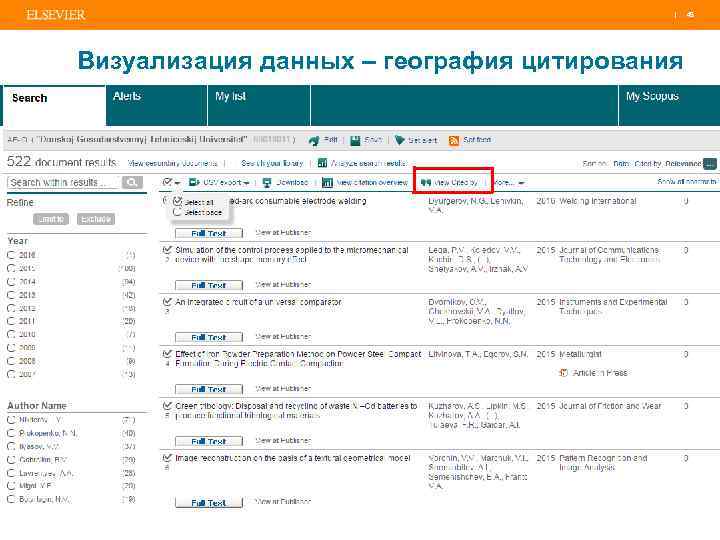Uncheck the 'Simulation of the control process' result
Image resolution: width=720 pixels, height=540 pixels.
tap(167, 250)
